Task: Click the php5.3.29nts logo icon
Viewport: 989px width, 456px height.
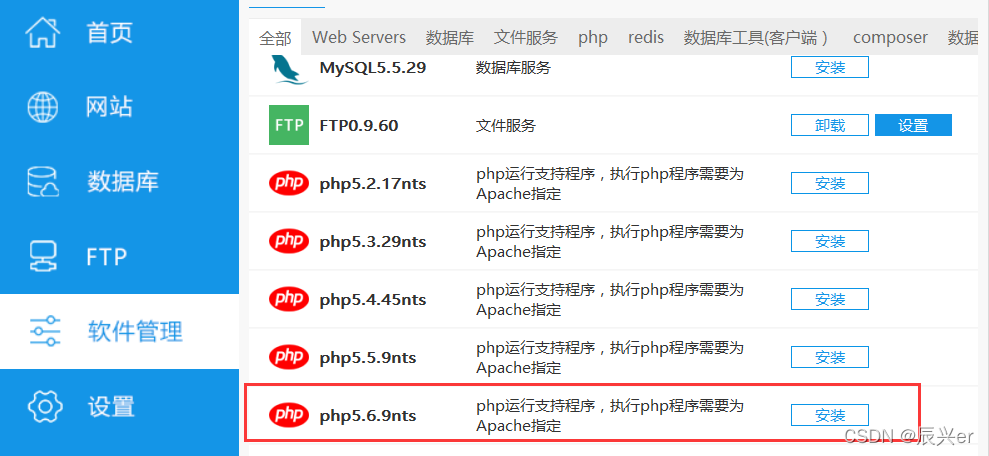Action: (289, 241)
